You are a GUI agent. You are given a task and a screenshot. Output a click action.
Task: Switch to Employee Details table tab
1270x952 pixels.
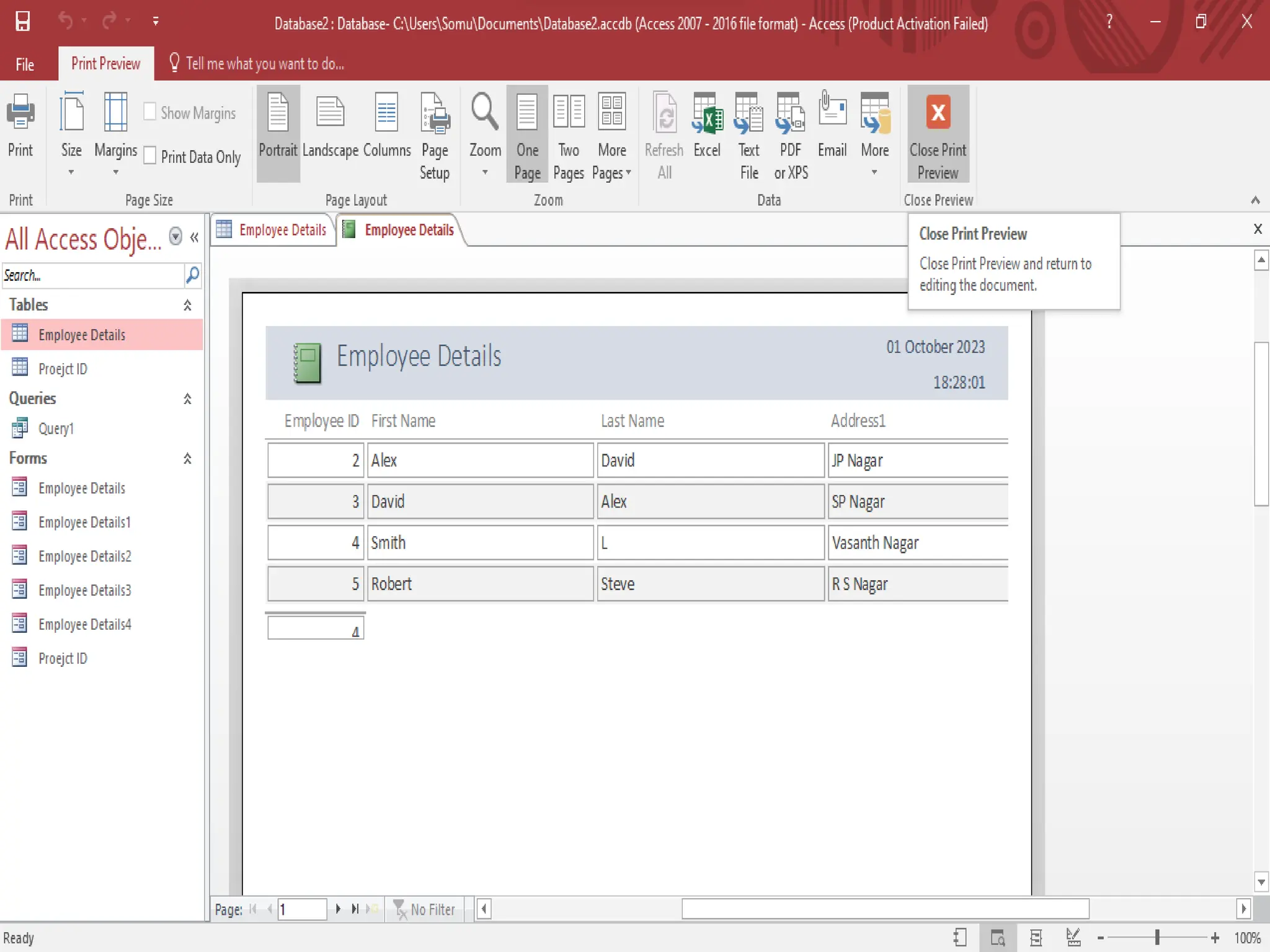(x=273, y=230)
